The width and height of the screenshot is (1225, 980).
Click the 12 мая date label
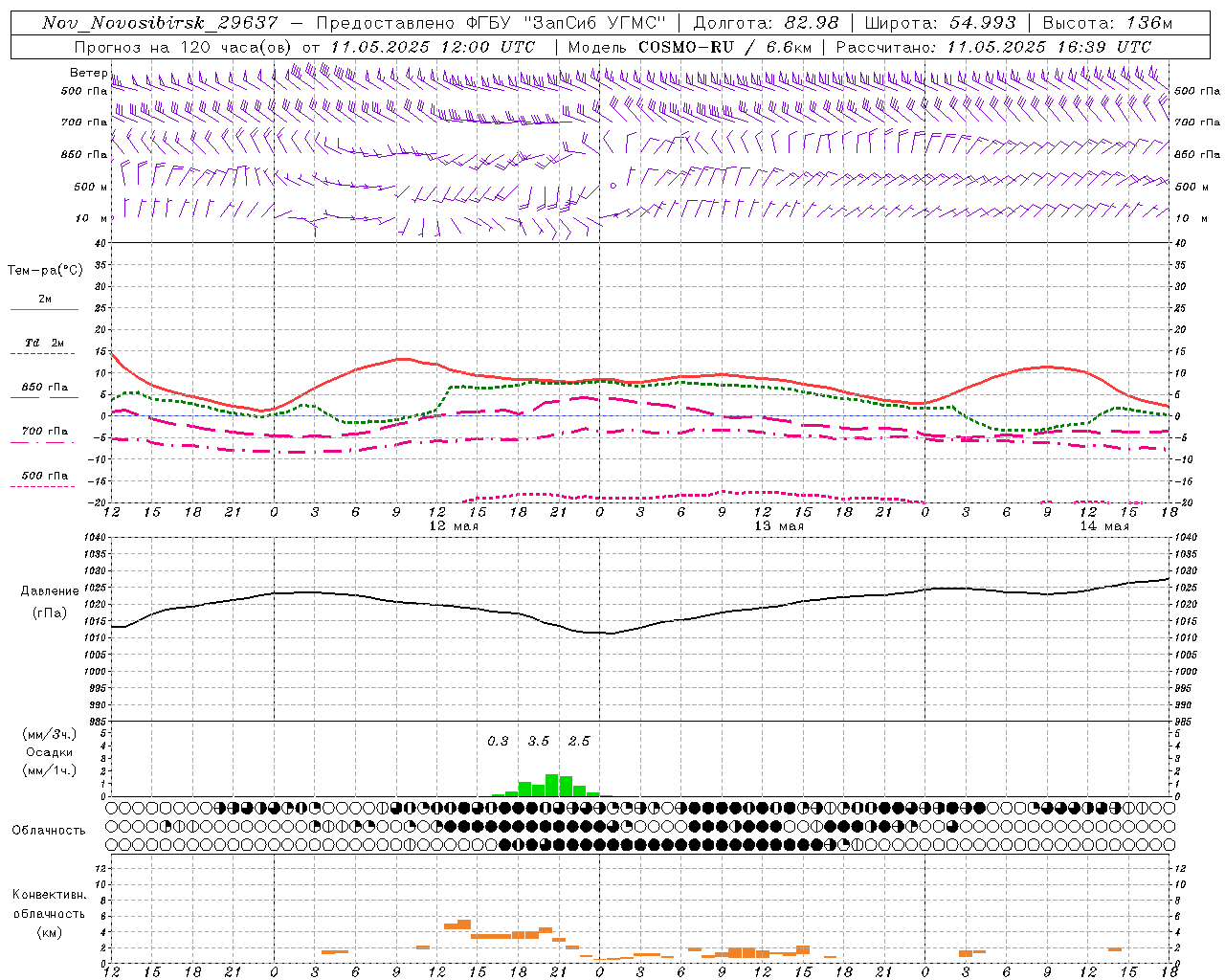(x=454, y=525)
